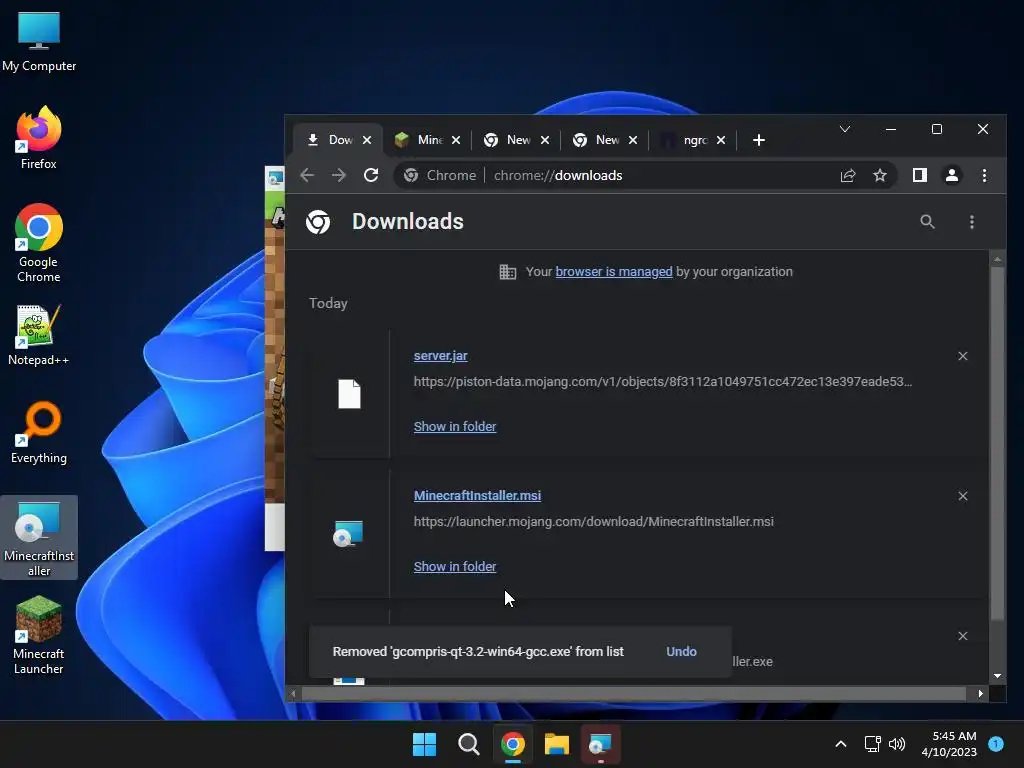The width and height of the screenshot is (1024, 768).
Task: Open installer app on taskbar
Action: (600, 744)
